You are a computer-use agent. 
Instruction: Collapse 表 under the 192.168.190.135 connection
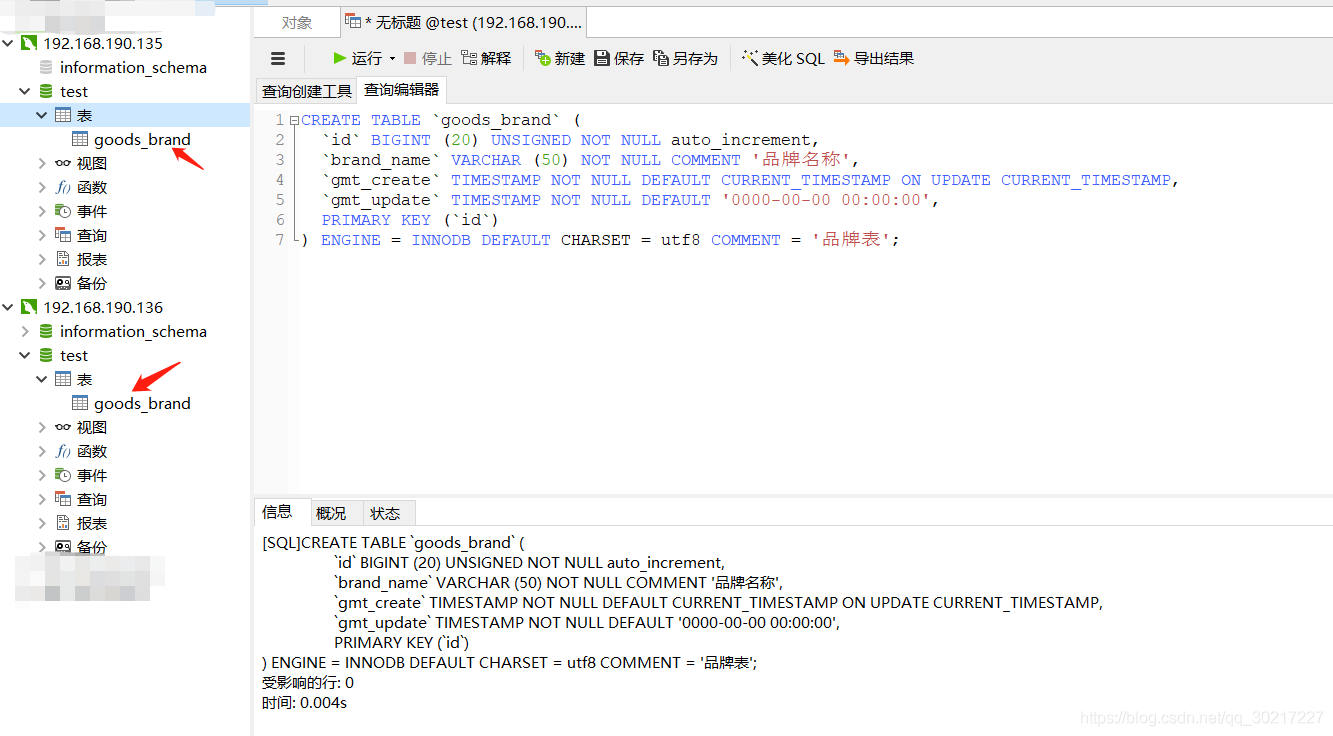click(x=42, y=116)
